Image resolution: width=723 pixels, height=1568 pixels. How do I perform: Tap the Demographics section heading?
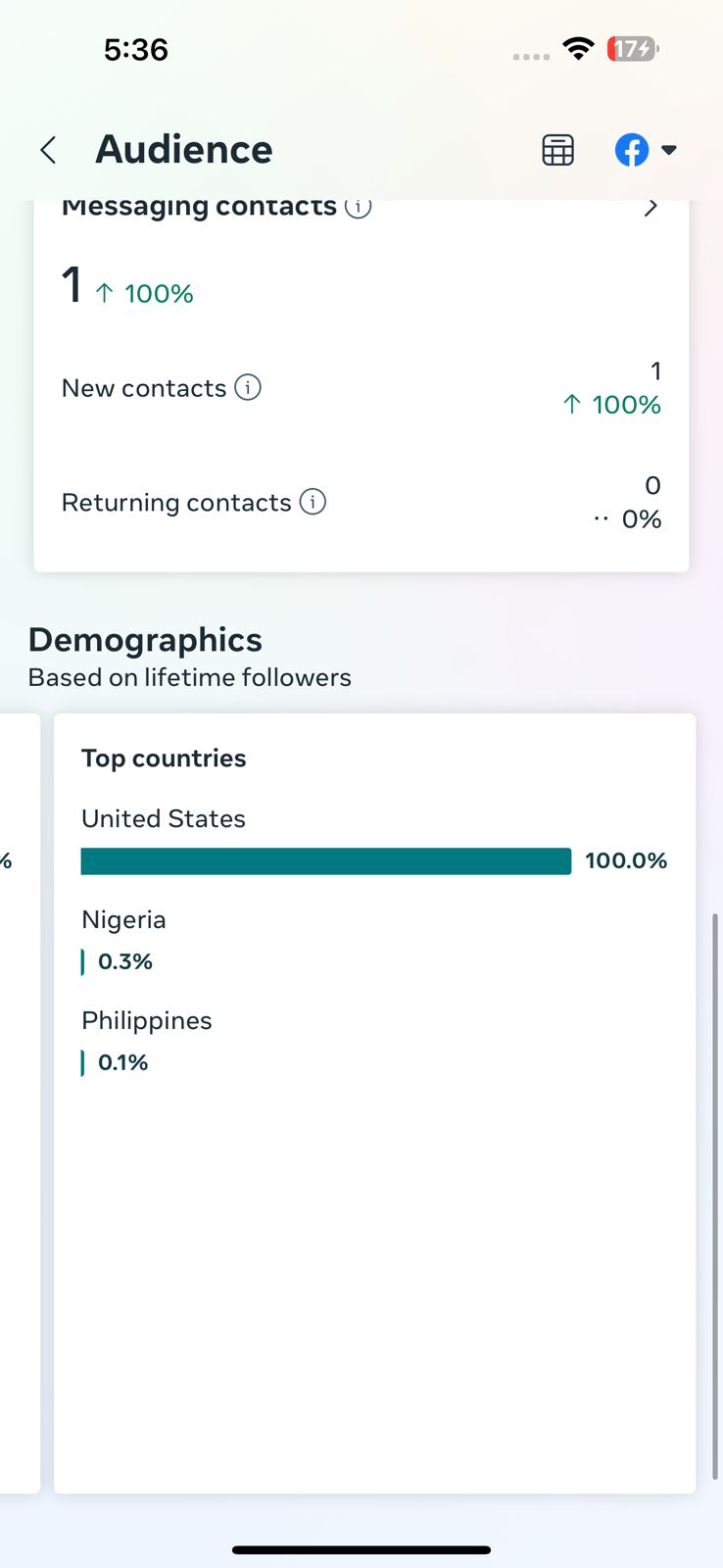click(145, 640)
